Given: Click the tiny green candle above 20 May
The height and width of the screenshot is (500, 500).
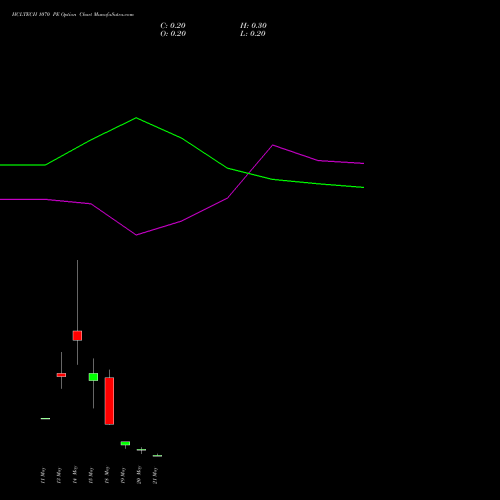Looking at the screenshot, I should 141,450.
